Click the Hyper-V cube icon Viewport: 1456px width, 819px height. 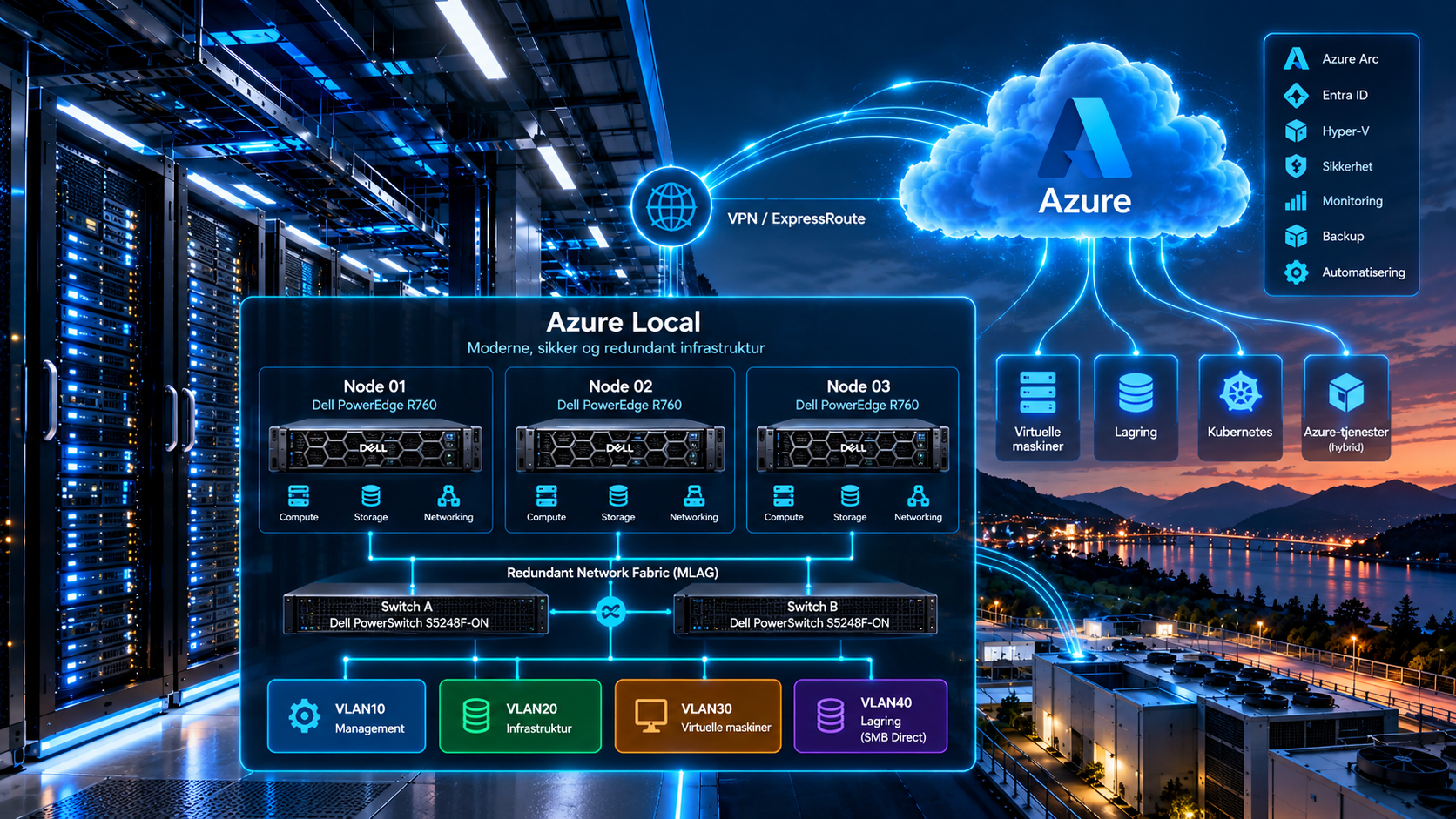pos(1296,131)
